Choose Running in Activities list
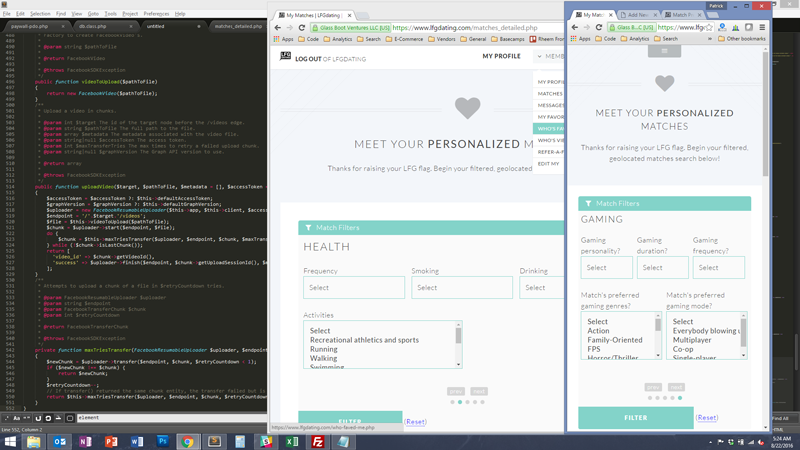This screenshot has width=800, height=450. point(323,349)
